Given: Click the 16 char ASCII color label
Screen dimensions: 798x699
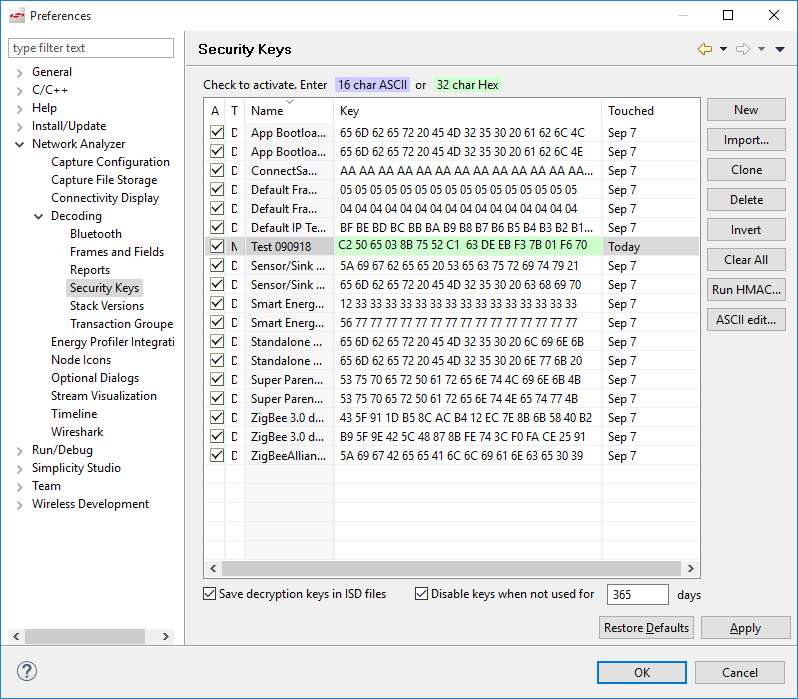Looking at the screenshot, I should [x=372, y=85].
